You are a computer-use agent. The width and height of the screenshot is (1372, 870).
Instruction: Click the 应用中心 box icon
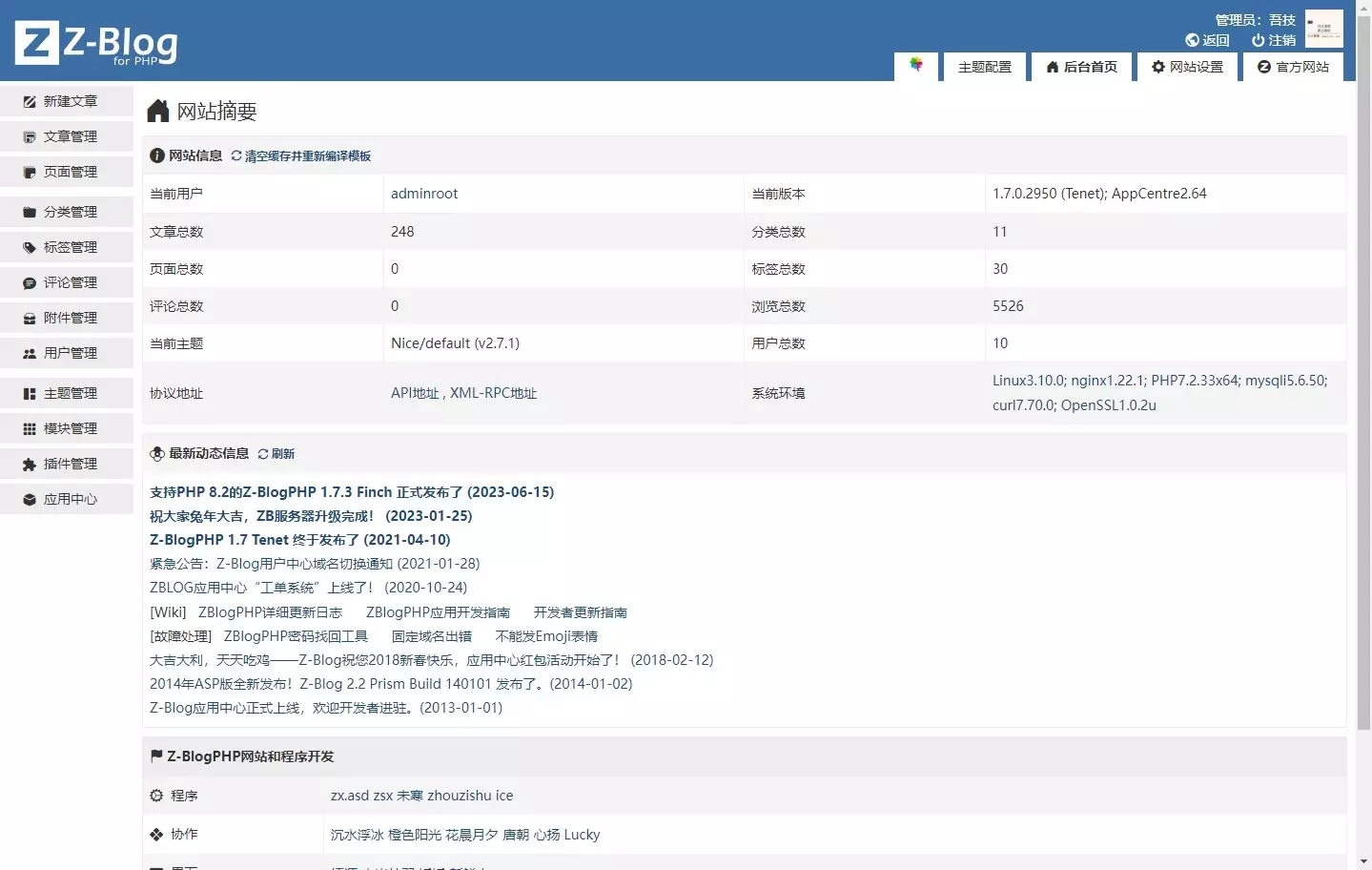(30, 499)
